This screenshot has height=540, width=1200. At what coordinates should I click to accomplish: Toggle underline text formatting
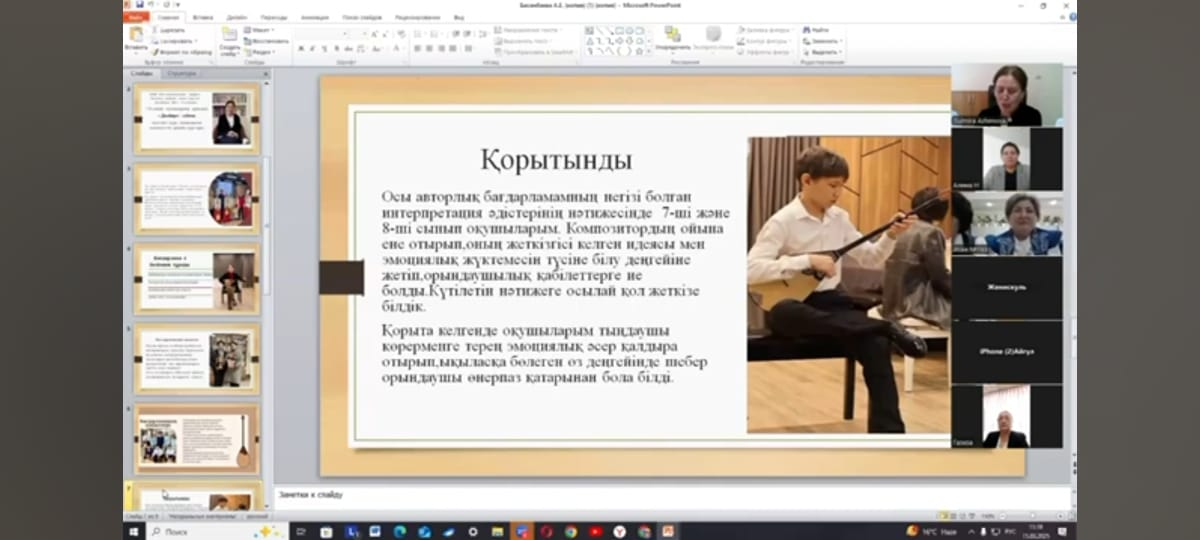[x=323, y=48]
